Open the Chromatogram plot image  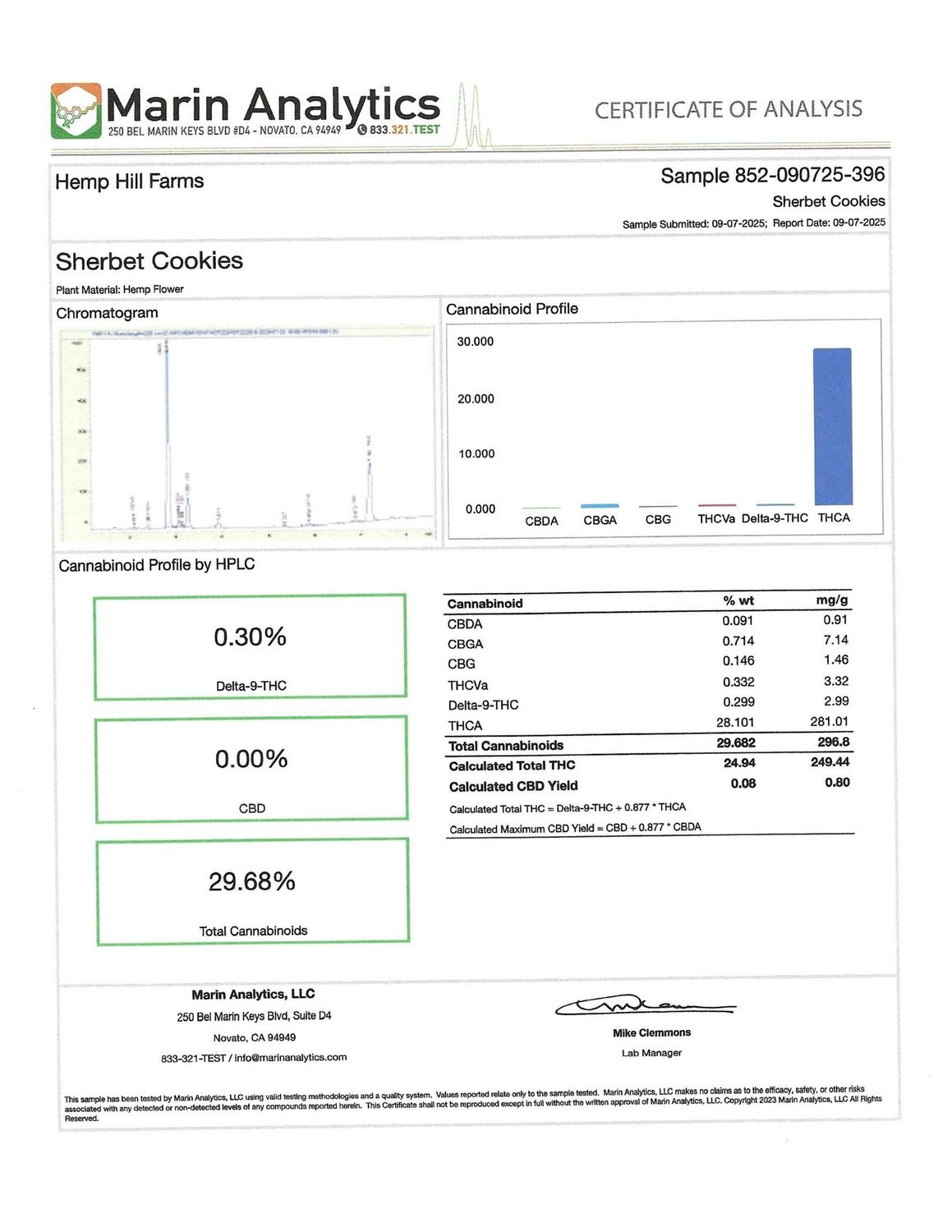pyautogui.click(x=246, y=433)
